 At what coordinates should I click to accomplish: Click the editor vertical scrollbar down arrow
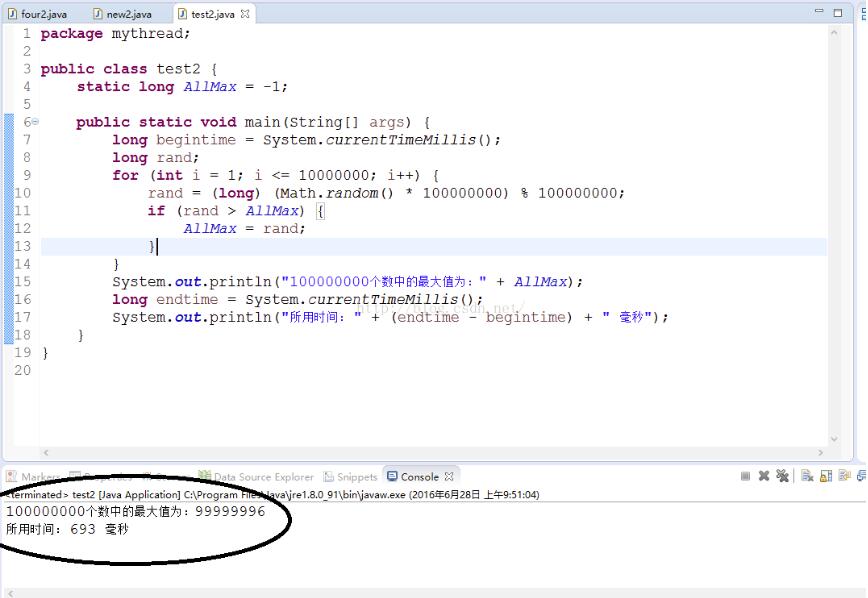coord(834,439)
